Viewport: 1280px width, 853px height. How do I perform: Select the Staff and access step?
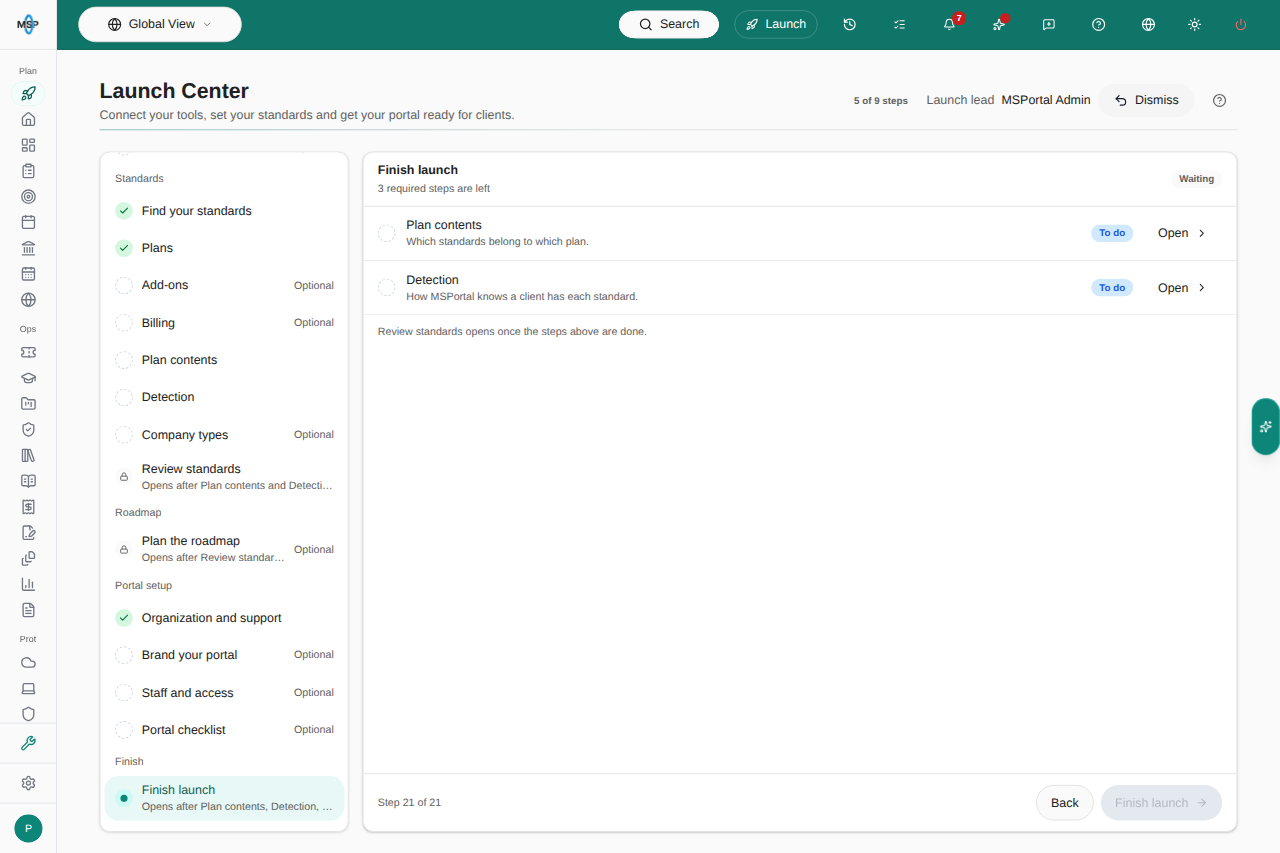(224, 693)
